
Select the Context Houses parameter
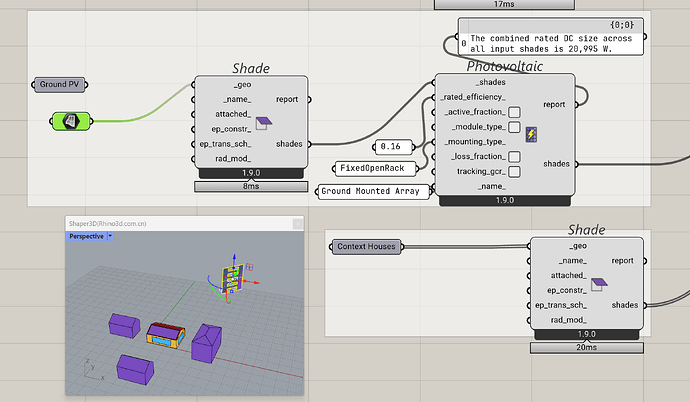365,246
